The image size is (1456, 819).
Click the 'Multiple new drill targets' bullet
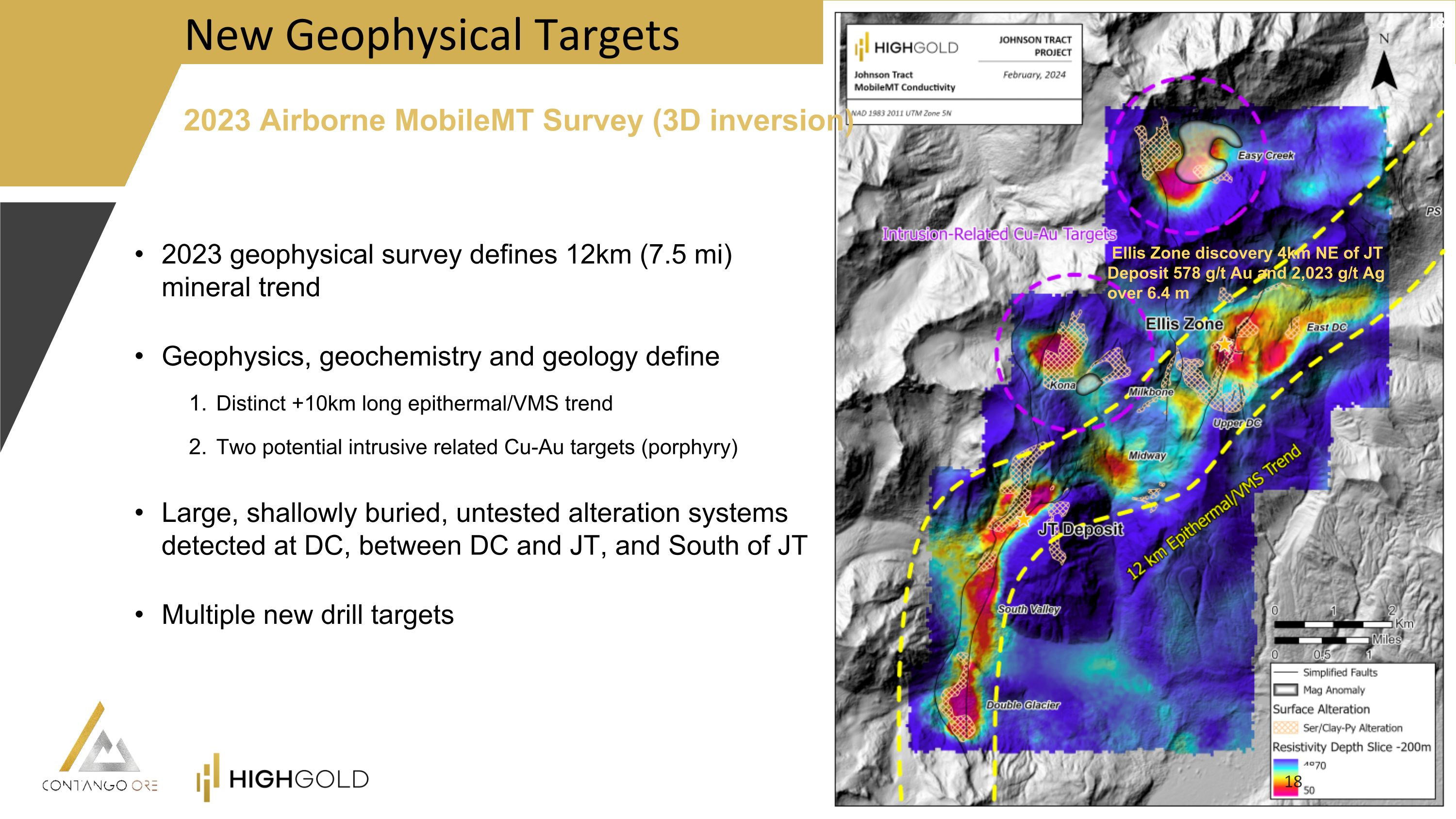pyautogui.click(x=308, y=615)
